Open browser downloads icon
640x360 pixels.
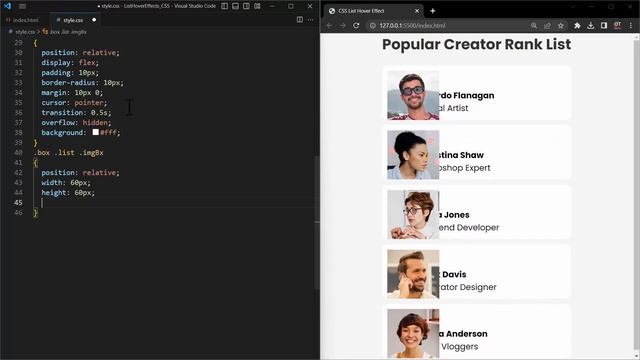591,25
